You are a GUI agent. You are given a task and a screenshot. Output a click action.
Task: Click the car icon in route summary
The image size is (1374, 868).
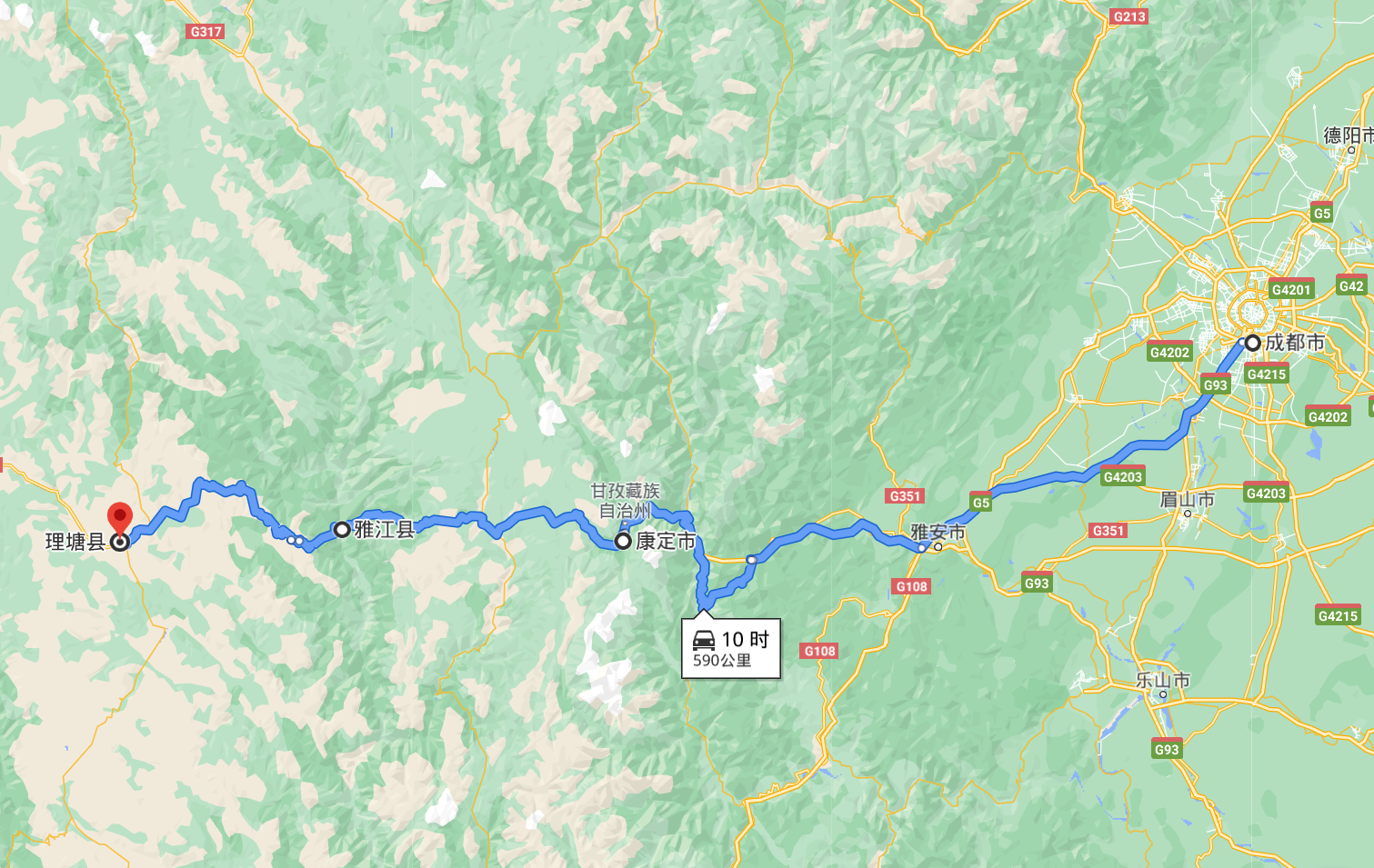[704, 639]
